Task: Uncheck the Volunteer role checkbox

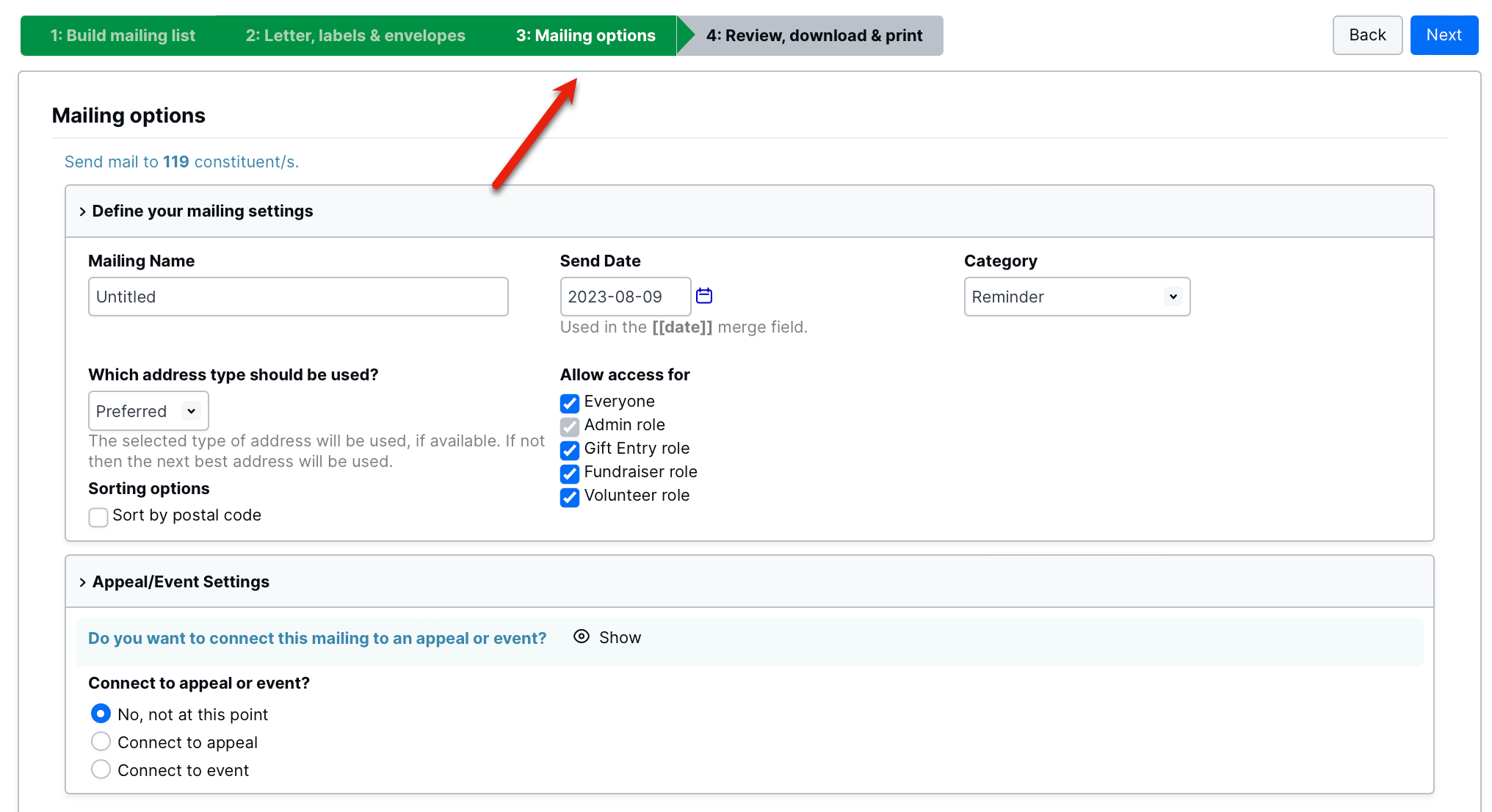Action: click(x=570, y=497)
